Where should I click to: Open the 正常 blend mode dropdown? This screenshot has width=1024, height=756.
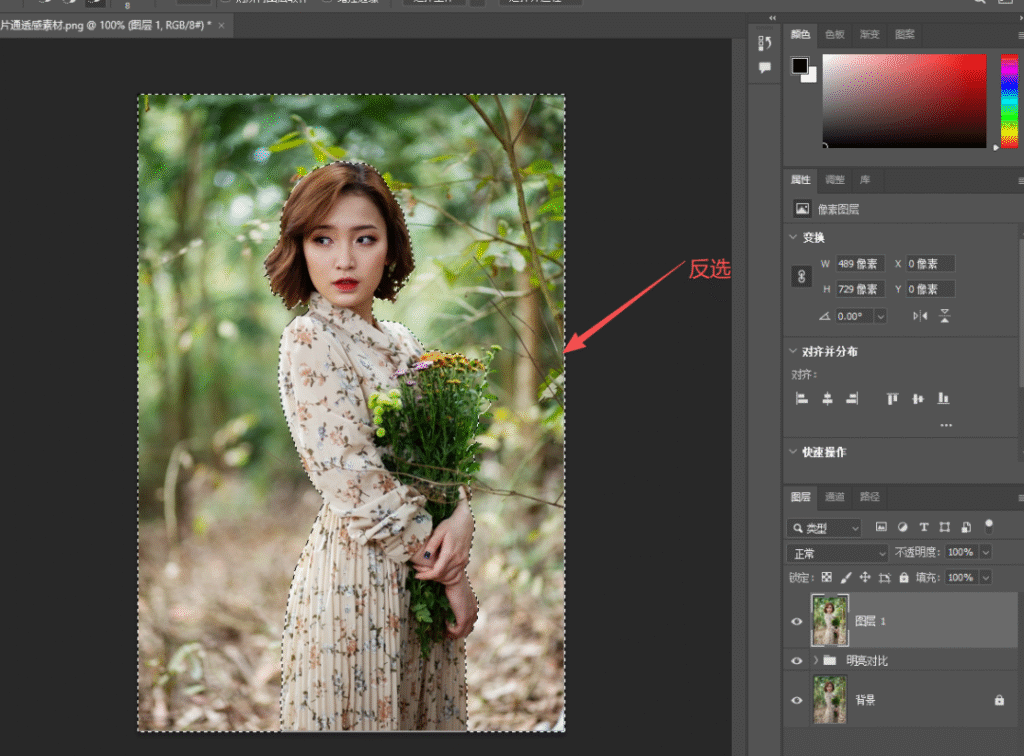tap(837, 554)
